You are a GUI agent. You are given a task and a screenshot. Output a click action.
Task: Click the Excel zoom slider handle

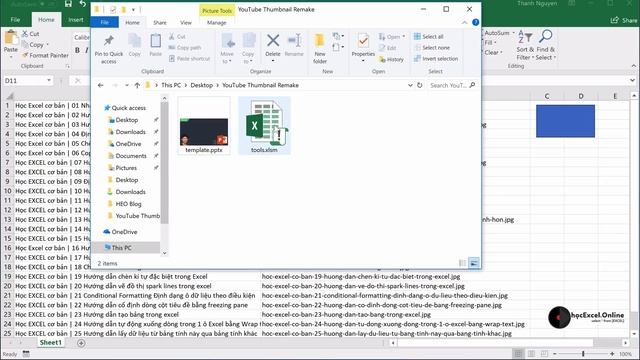[x=583, y=353]
